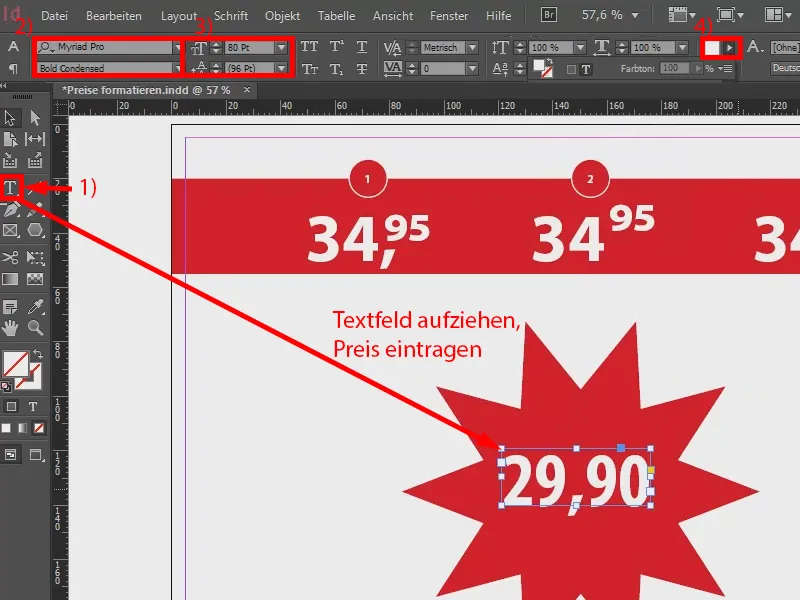This screenshot has width=800, height=600.
Task: Open the Fenster menu
Action: (449, 16)
